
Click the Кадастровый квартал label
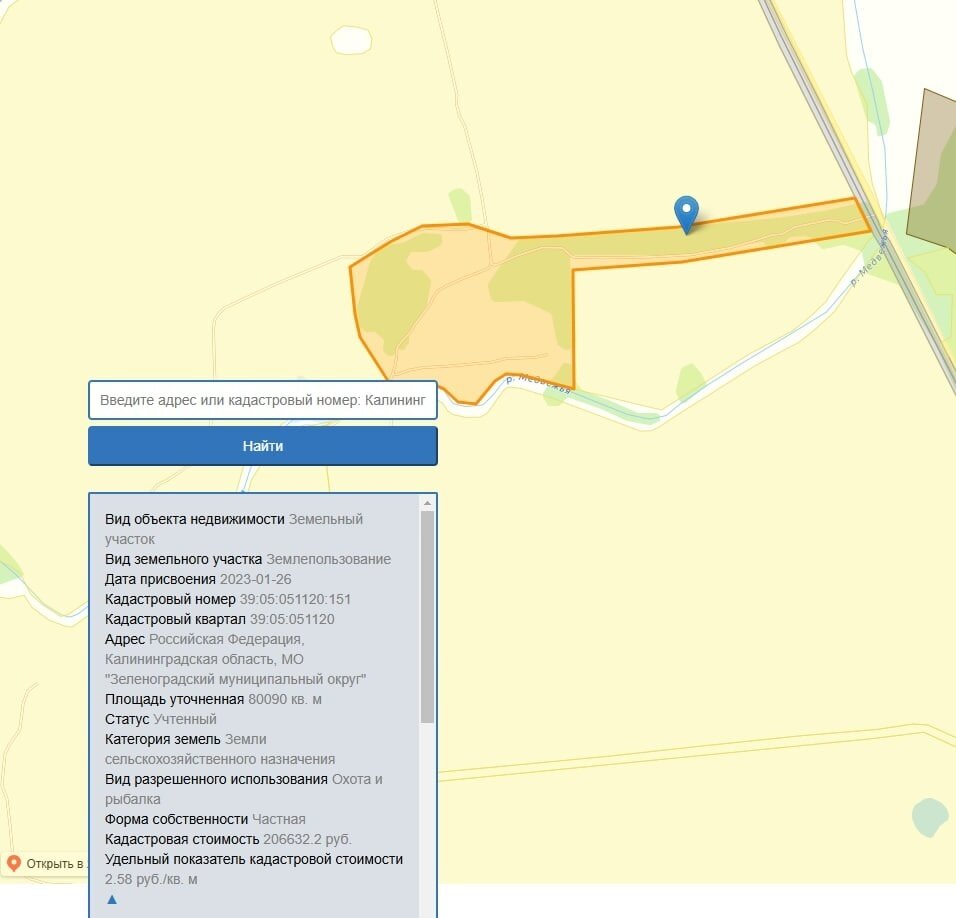click(x=175, y=619)
